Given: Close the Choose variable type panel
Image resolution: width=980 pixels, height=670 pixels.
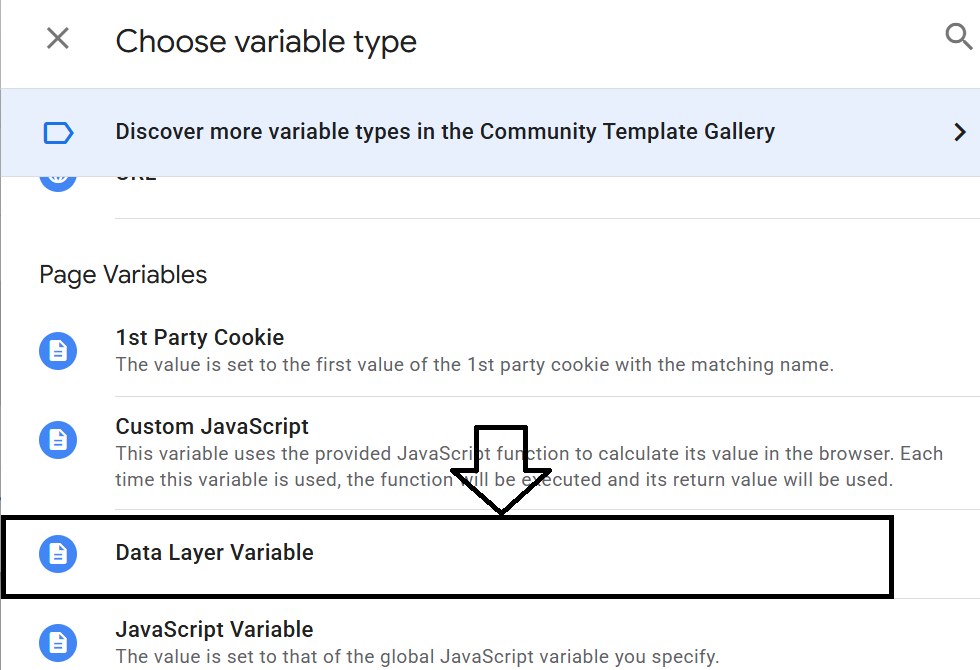Looking at the screenshot, I should pyautogui.click(x=58, y=39).
